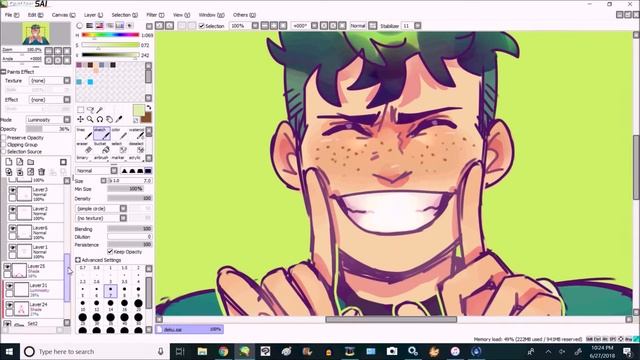Enable the Clipping Group checkbox
The image size is (640, 360).
click(x=4, y=144)
